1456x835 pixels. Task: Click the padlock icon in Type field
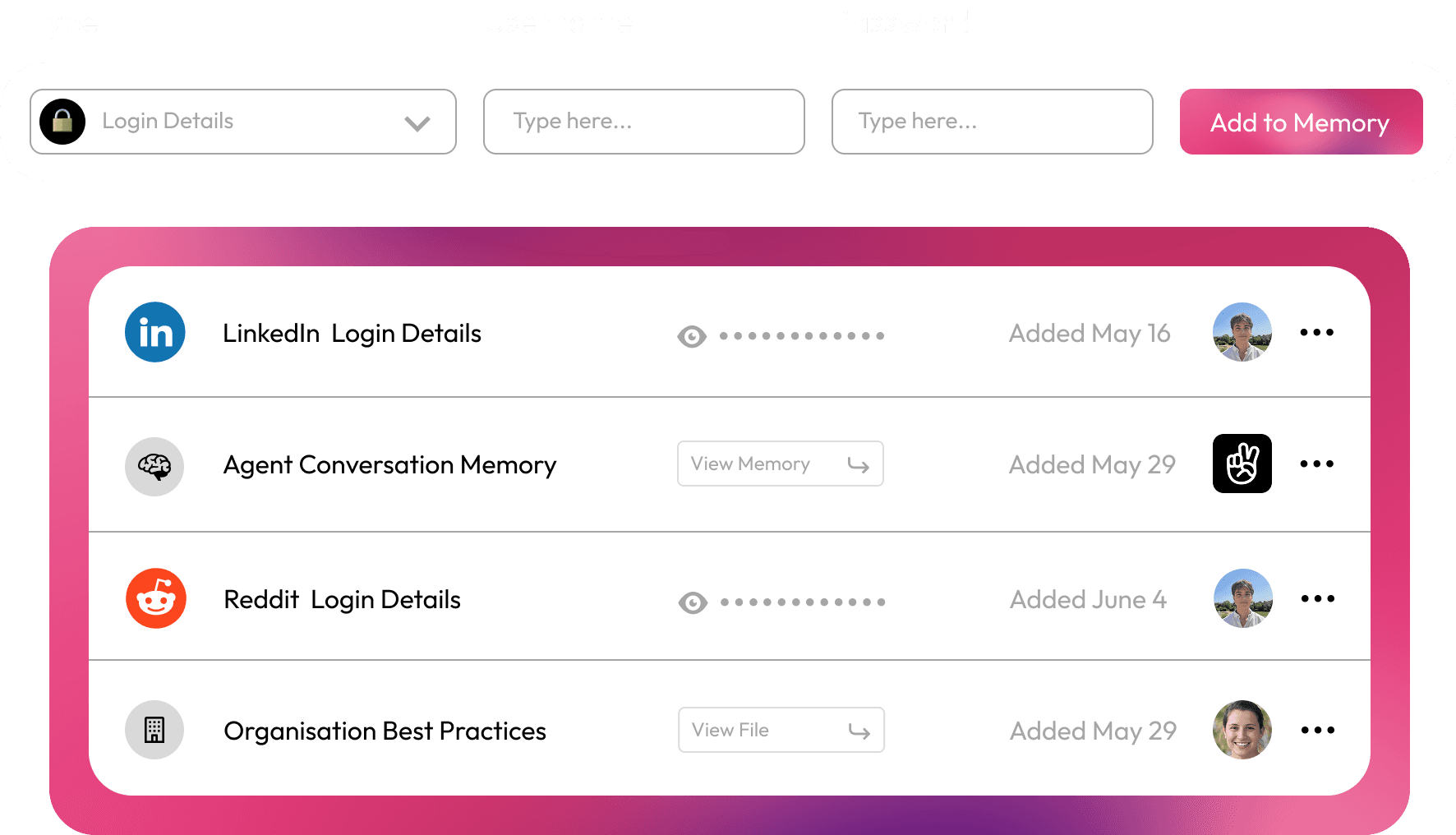[x=62, y=122]
